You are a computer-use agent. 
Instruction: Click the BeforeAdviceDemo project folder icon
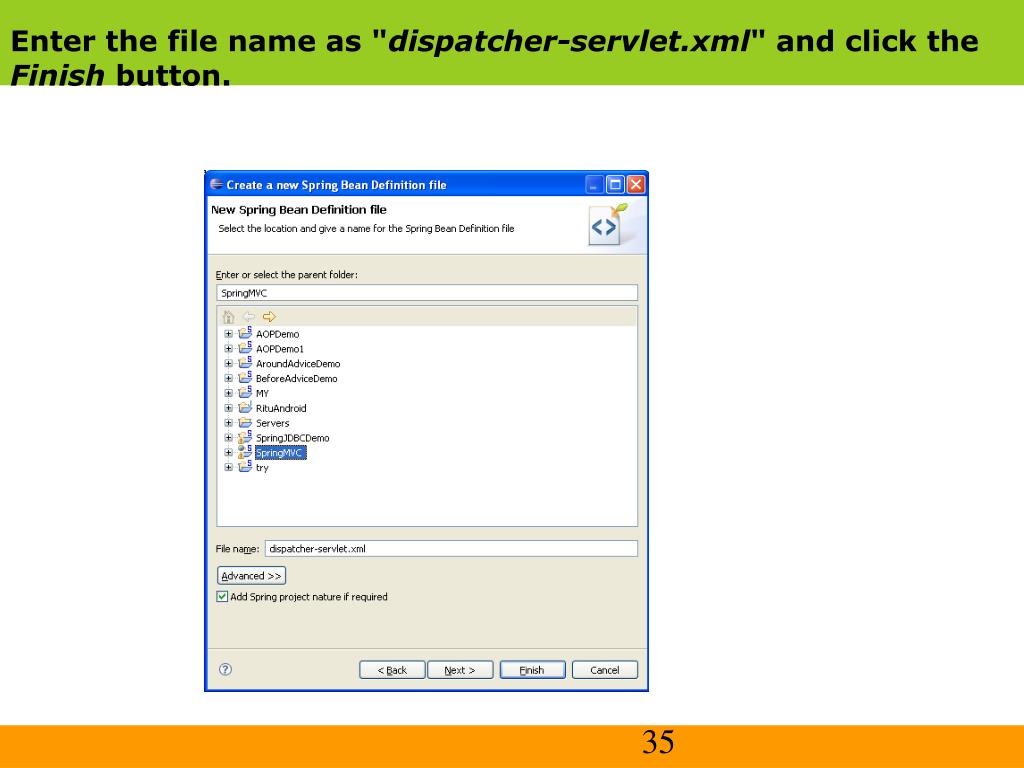[x=245, y=377]
